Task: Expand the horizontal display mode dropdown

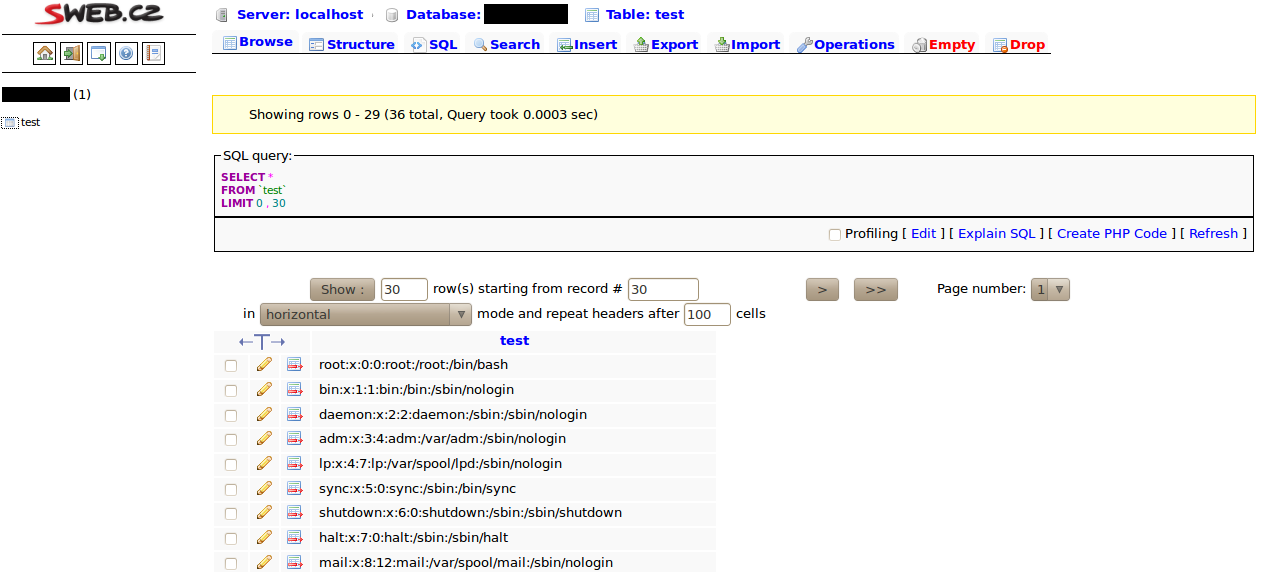Action: (365, 314)
